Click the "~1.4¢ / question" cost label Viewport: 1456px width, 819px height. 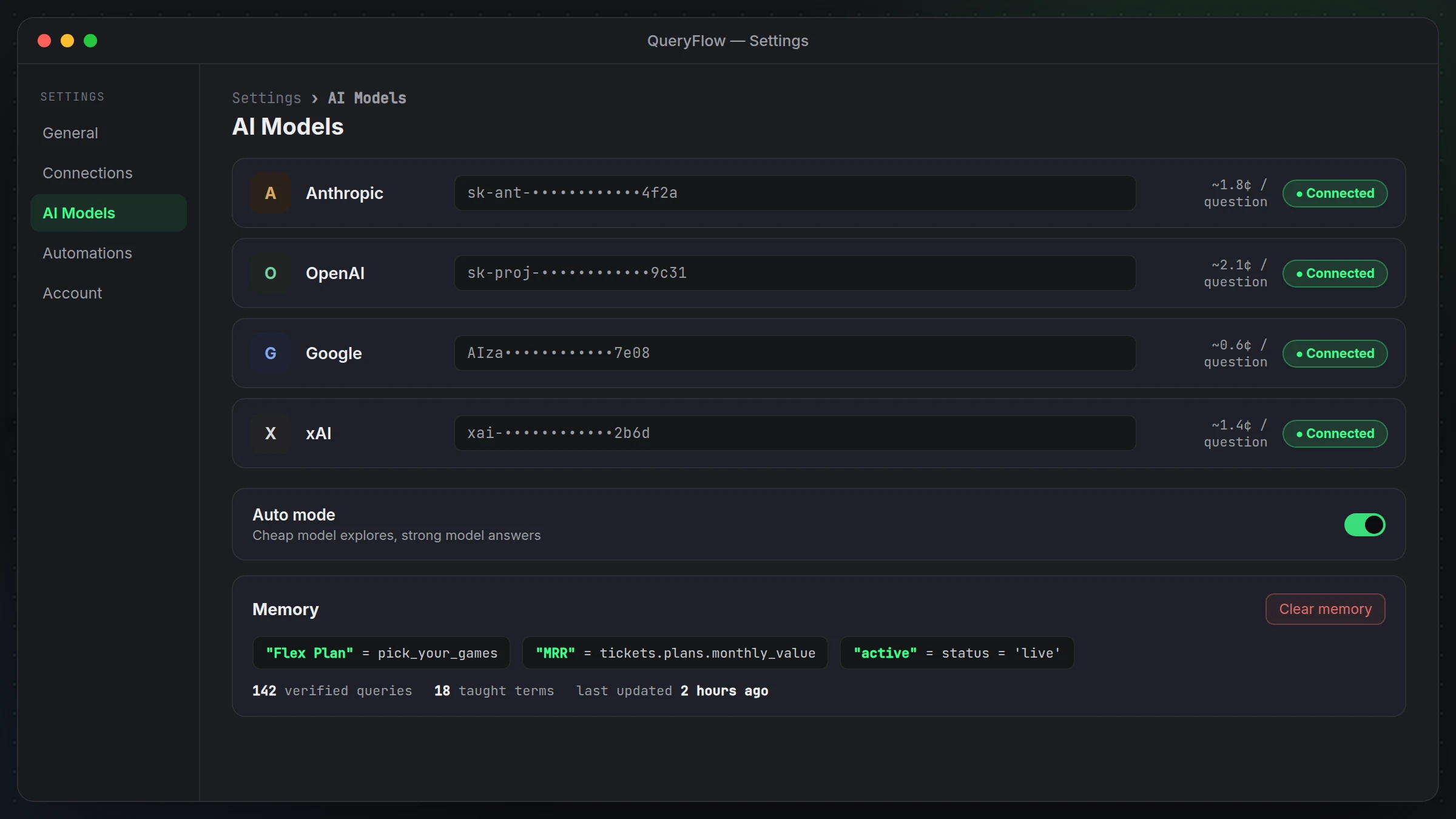[1236, 433]
